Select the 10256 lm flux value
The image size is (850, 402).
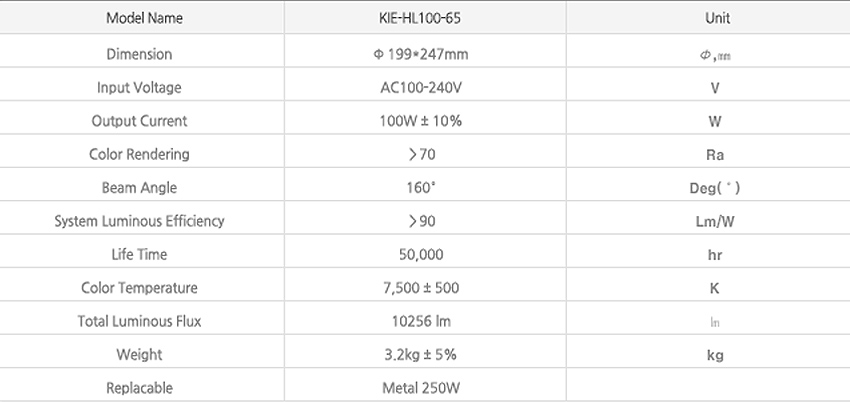(x=421, y=322)
